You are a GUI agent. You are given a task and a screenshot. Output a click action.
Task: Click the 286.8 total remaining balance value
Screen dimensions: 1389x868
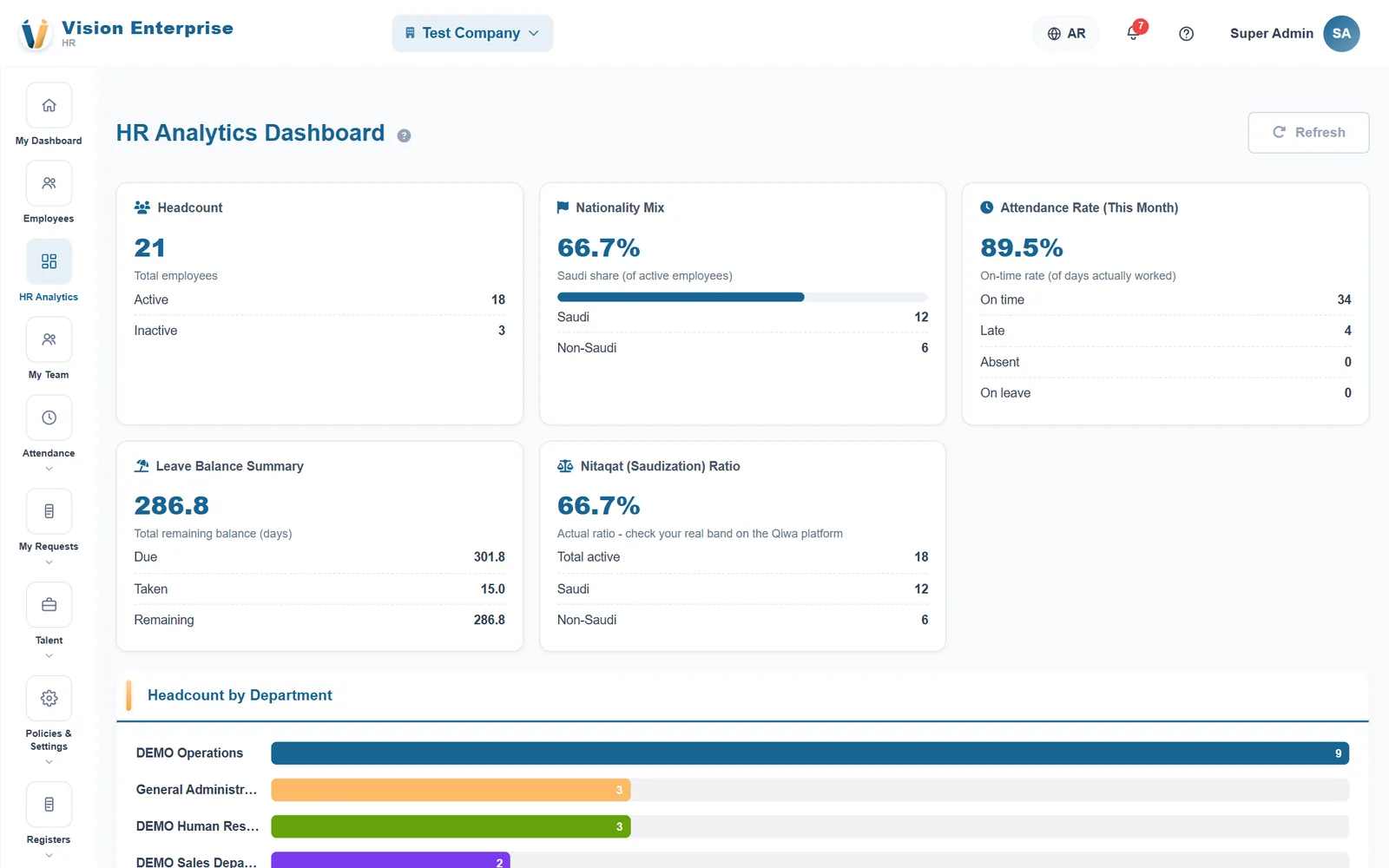[171, 505]
